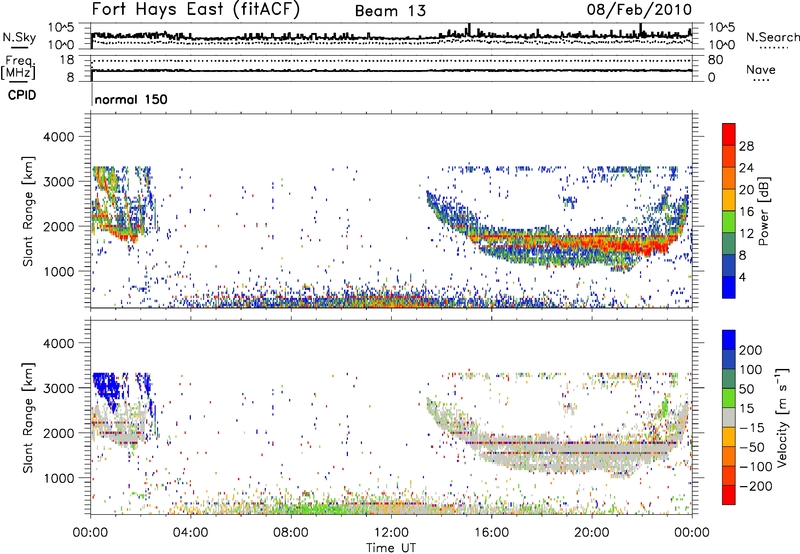The height and width of the screenshot is (554, 800).
Task: Click the '12:00' time tick label
Action: [x=391, y=533]
